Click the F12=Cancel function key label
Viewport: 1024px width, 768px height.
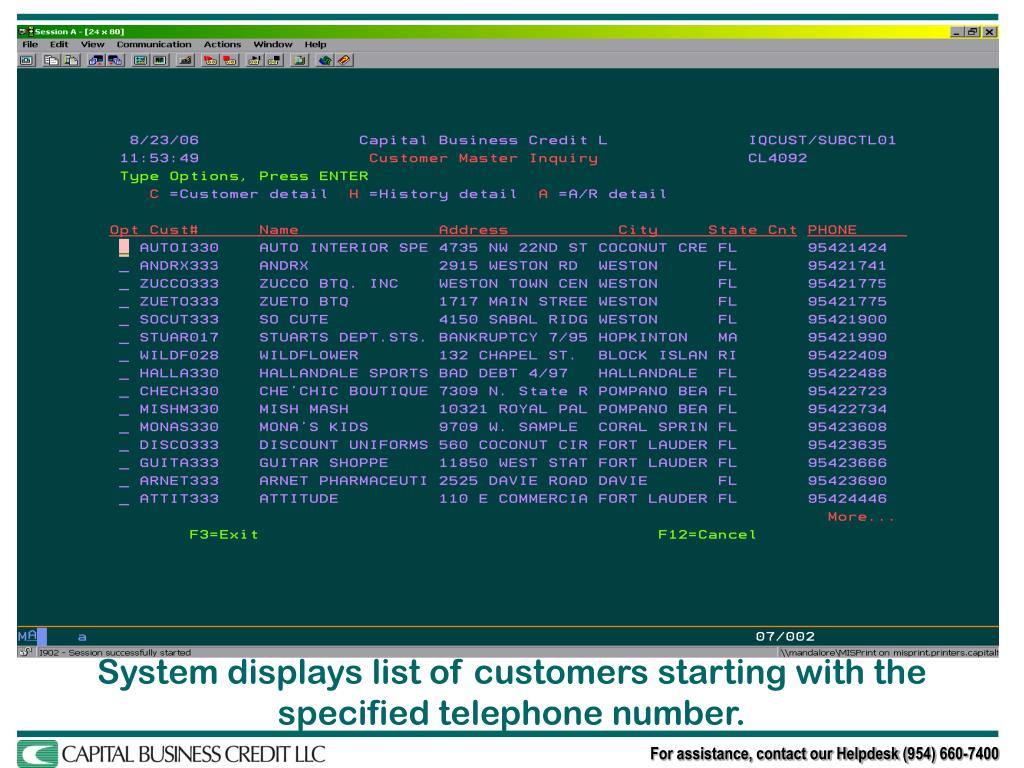(707, 535)
